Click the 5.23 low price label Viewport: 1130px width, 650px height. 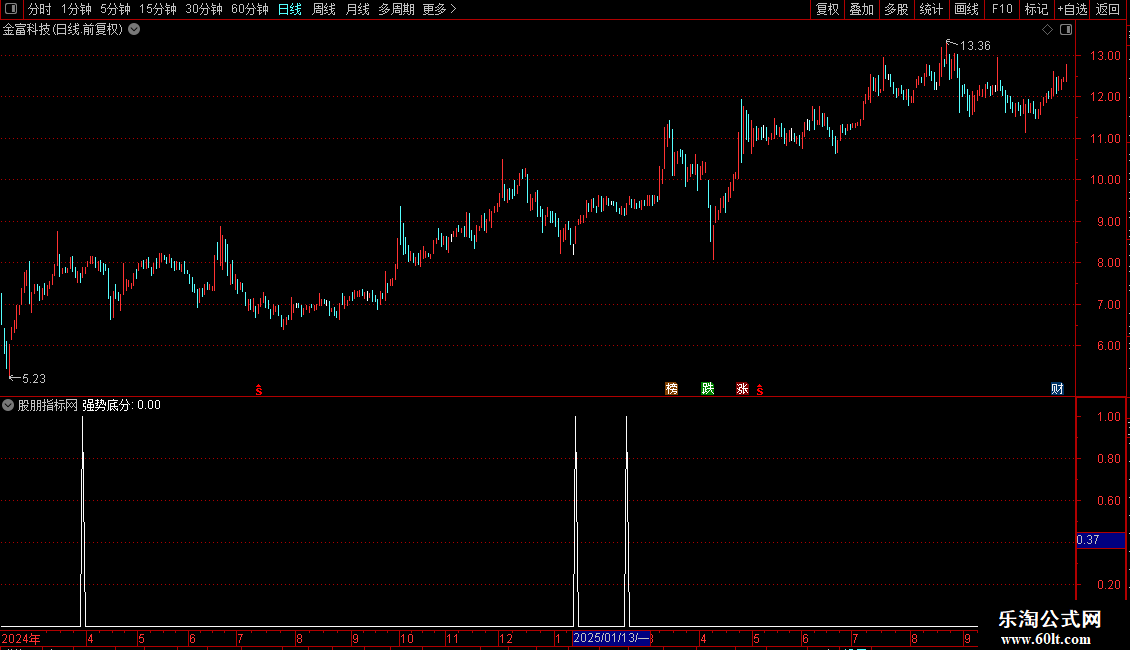point(34,379)
